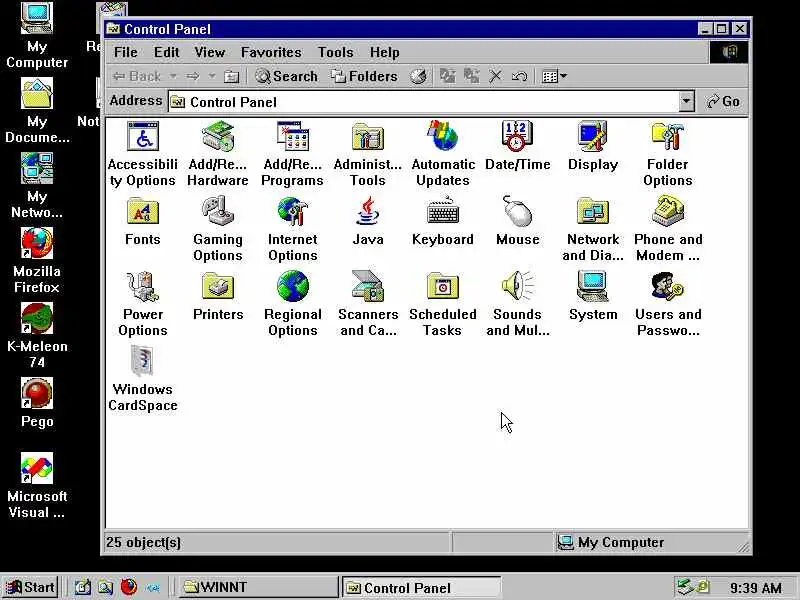
Task: Open Phone and Modem icon
Action: point(667,211)
